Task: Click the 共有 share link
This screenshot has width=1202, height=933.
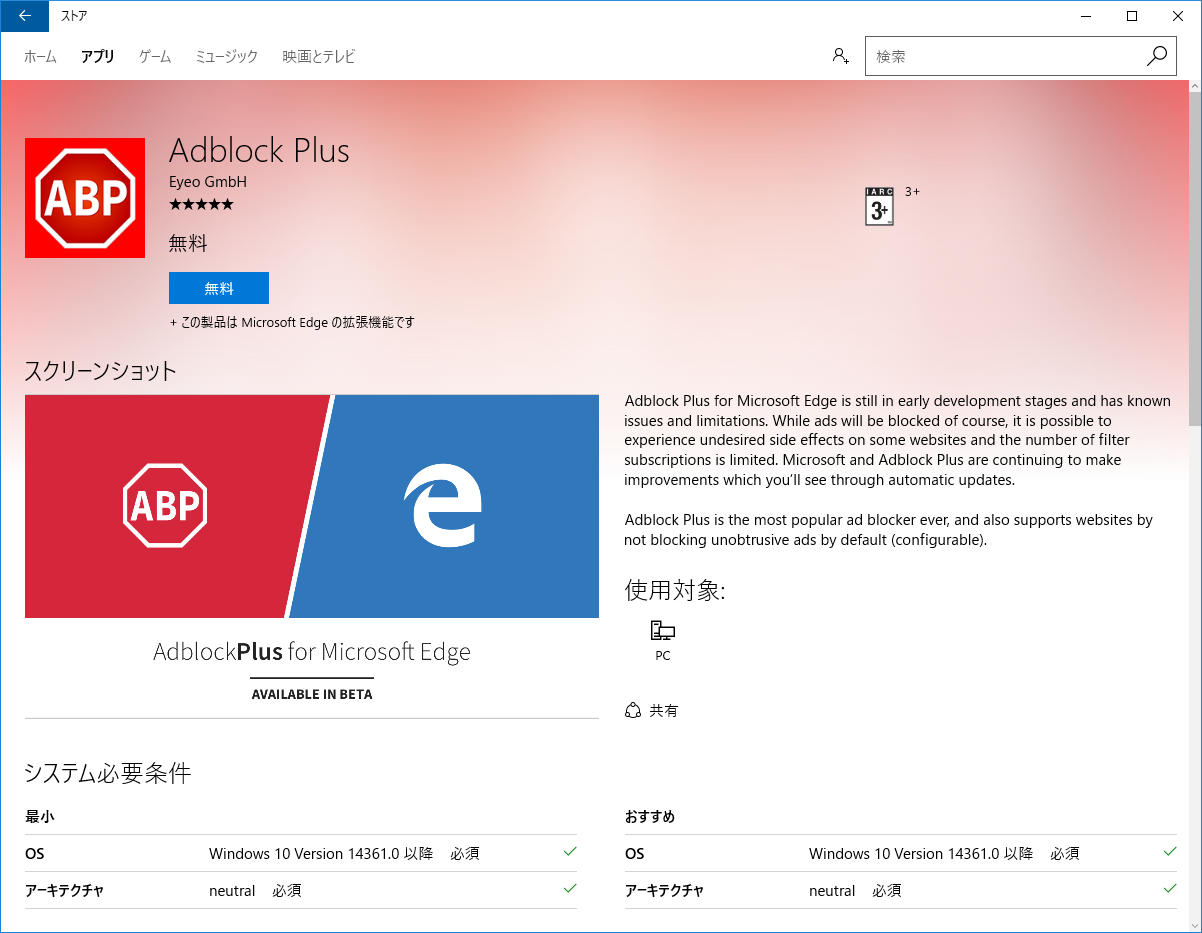Action: click(664, 711)
